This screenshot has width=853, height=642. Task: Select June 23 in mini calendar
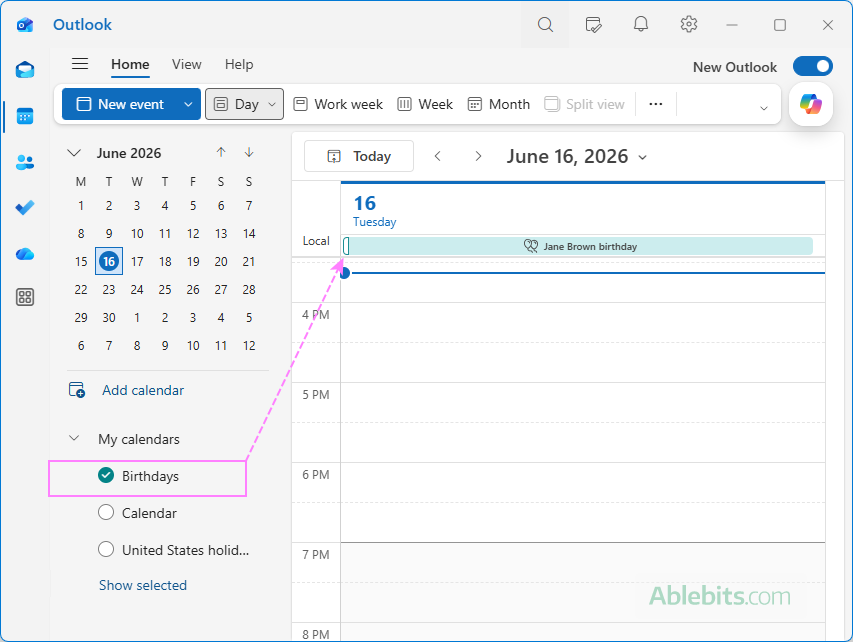point(109,289)
